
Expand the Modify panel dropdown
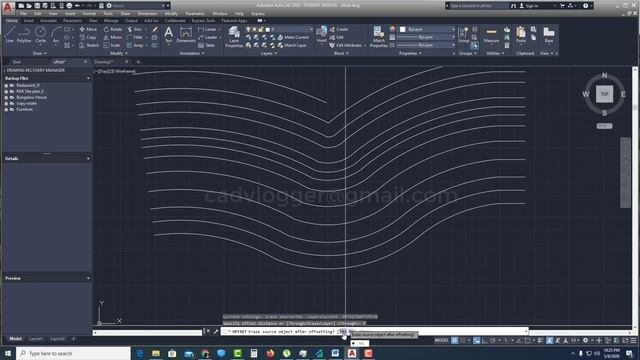coord(119,53)
